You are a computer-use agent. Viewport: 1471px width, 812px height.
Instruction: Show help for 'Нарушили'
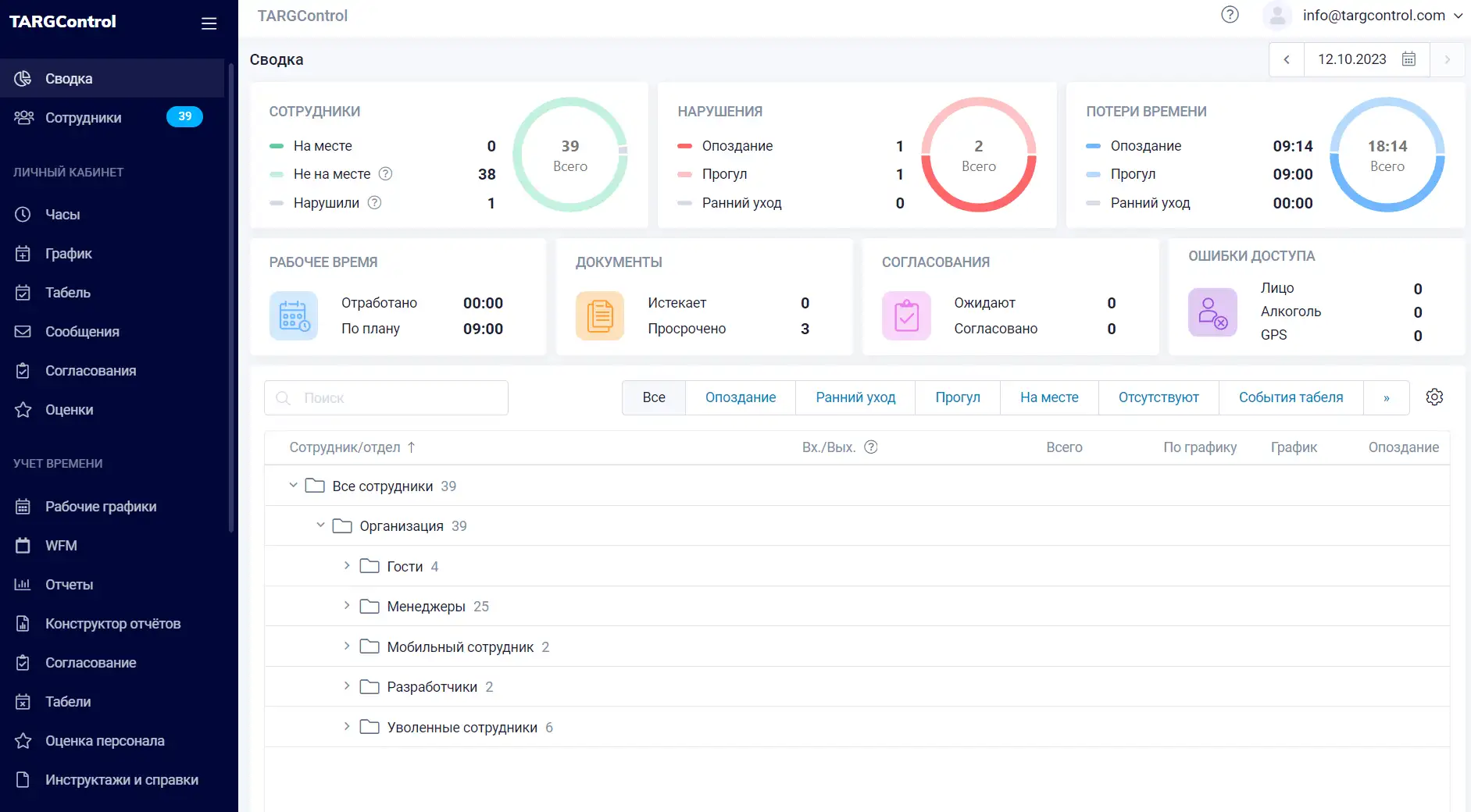(374, 203)
